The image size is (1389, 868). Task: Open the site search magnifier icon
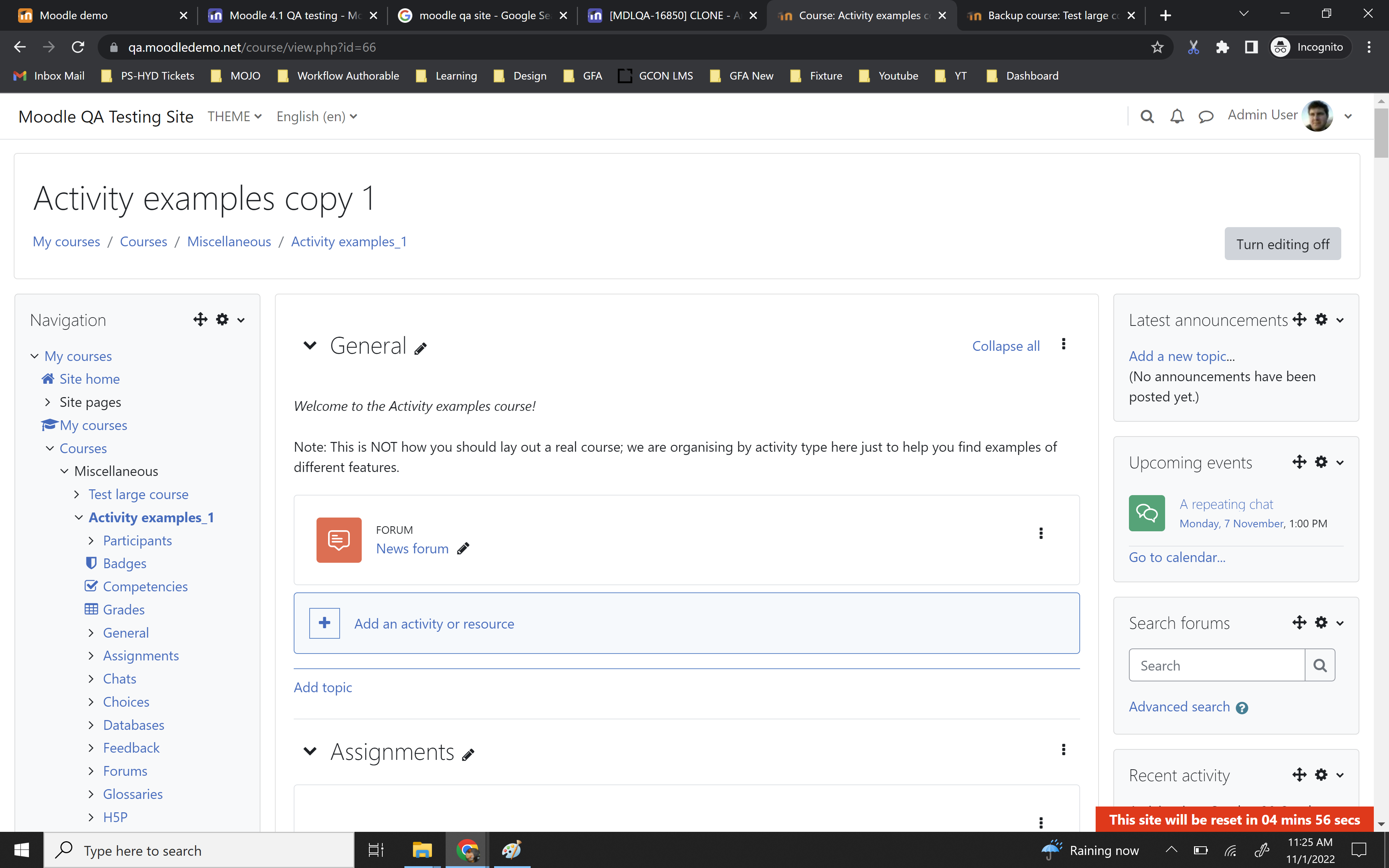point(1147,116)
